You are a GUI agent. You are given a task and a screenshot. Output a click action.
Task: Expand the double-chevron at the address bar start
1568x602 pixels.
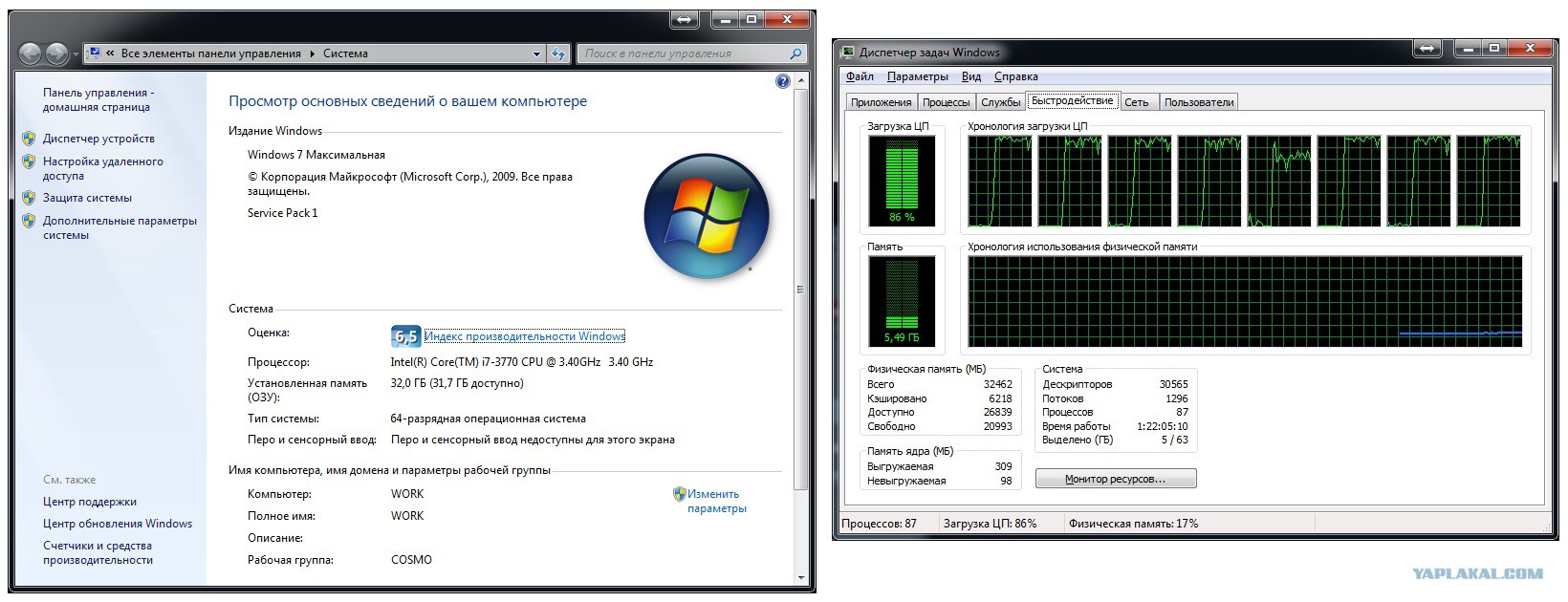pyautogui.click(x=111, y=54)
